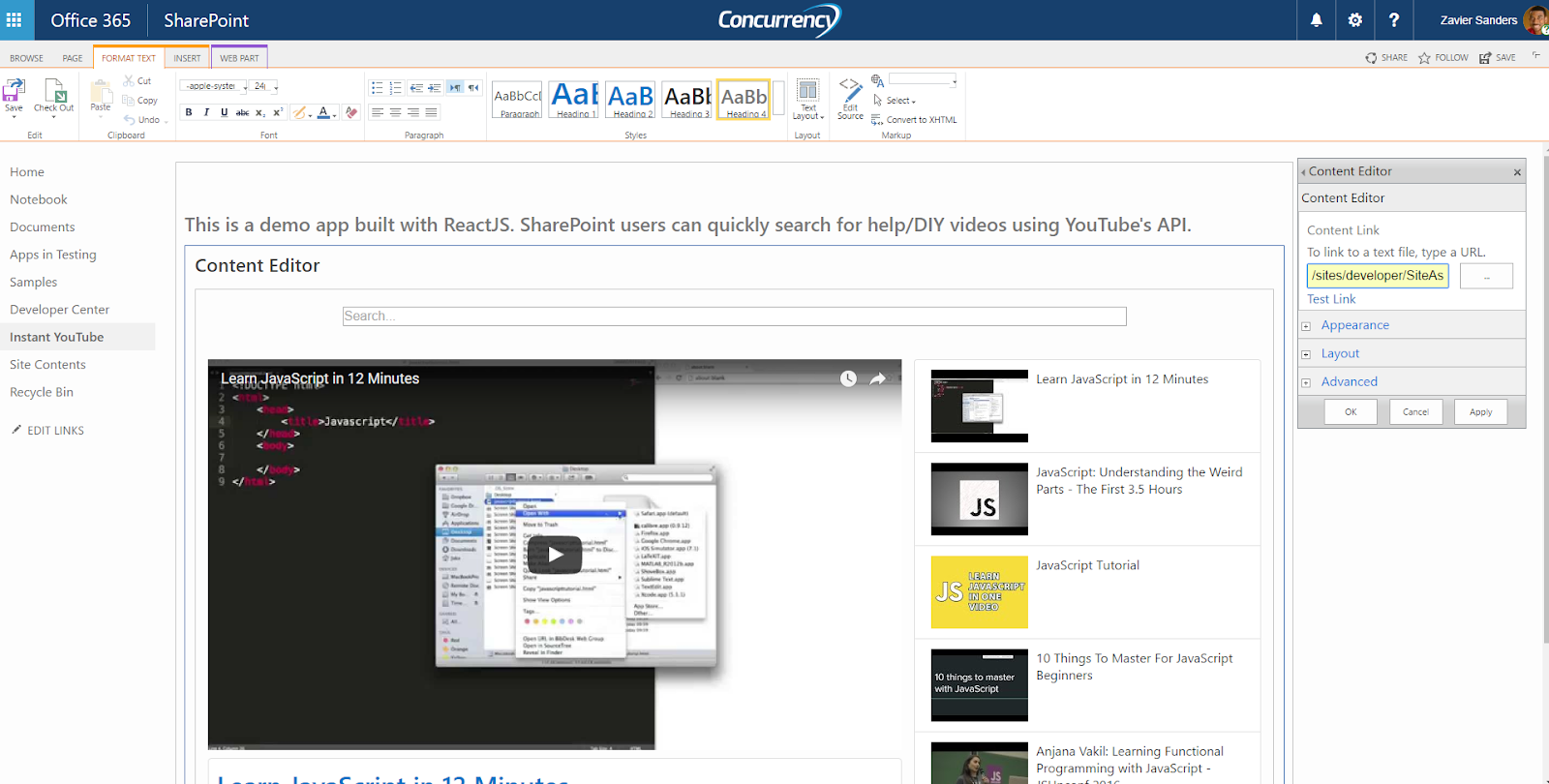Viewport: 1549px width, 784px height.
Task: Expand the Styles gallery more button
Action: pos(778,98)
